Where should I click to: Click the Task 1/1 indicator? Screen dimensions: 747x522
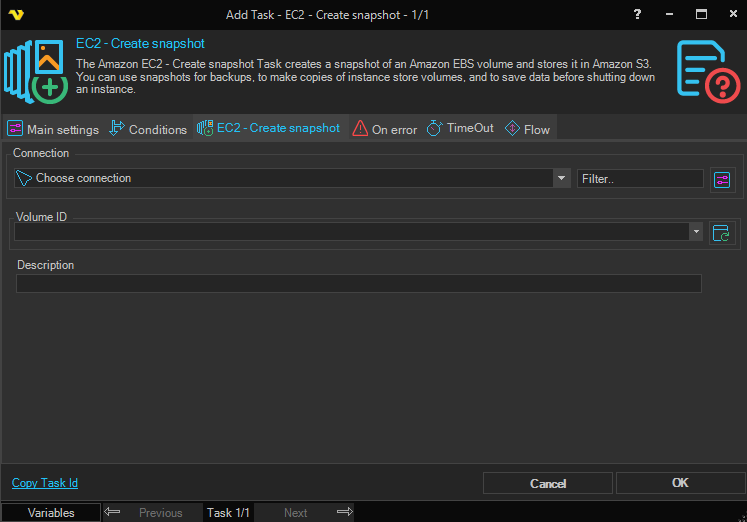(x=228, y=512)
